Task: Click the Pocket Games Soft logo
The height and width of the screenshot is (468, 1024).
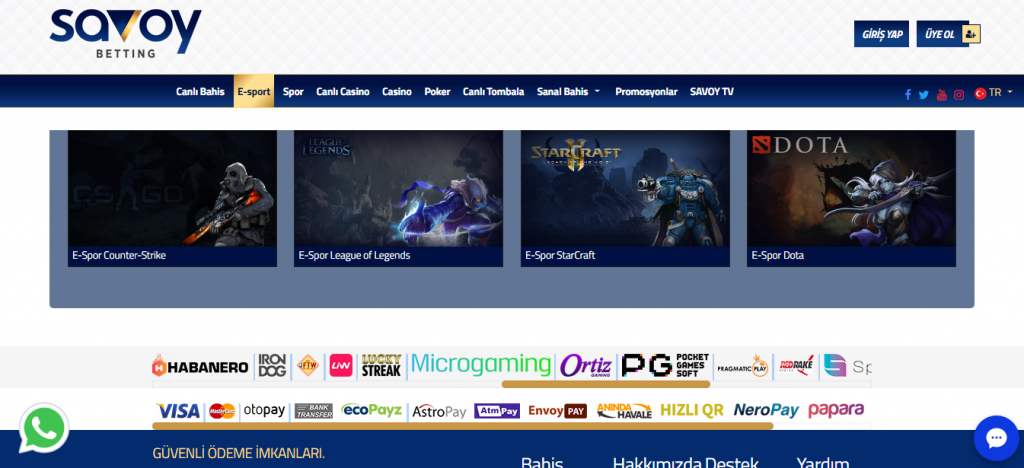Action: click(665, 366)
